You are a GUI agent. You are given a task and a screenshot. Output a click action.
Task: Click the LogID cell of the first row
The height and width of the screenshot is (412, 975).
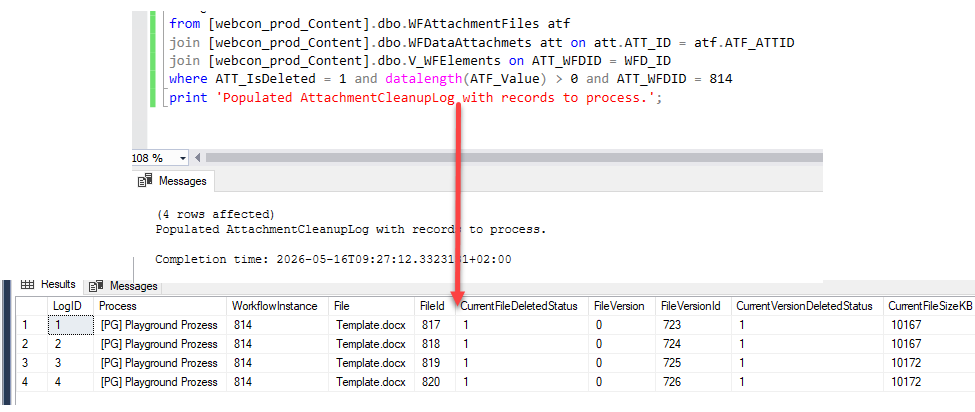pyautogui.click(x=70, y=324)
